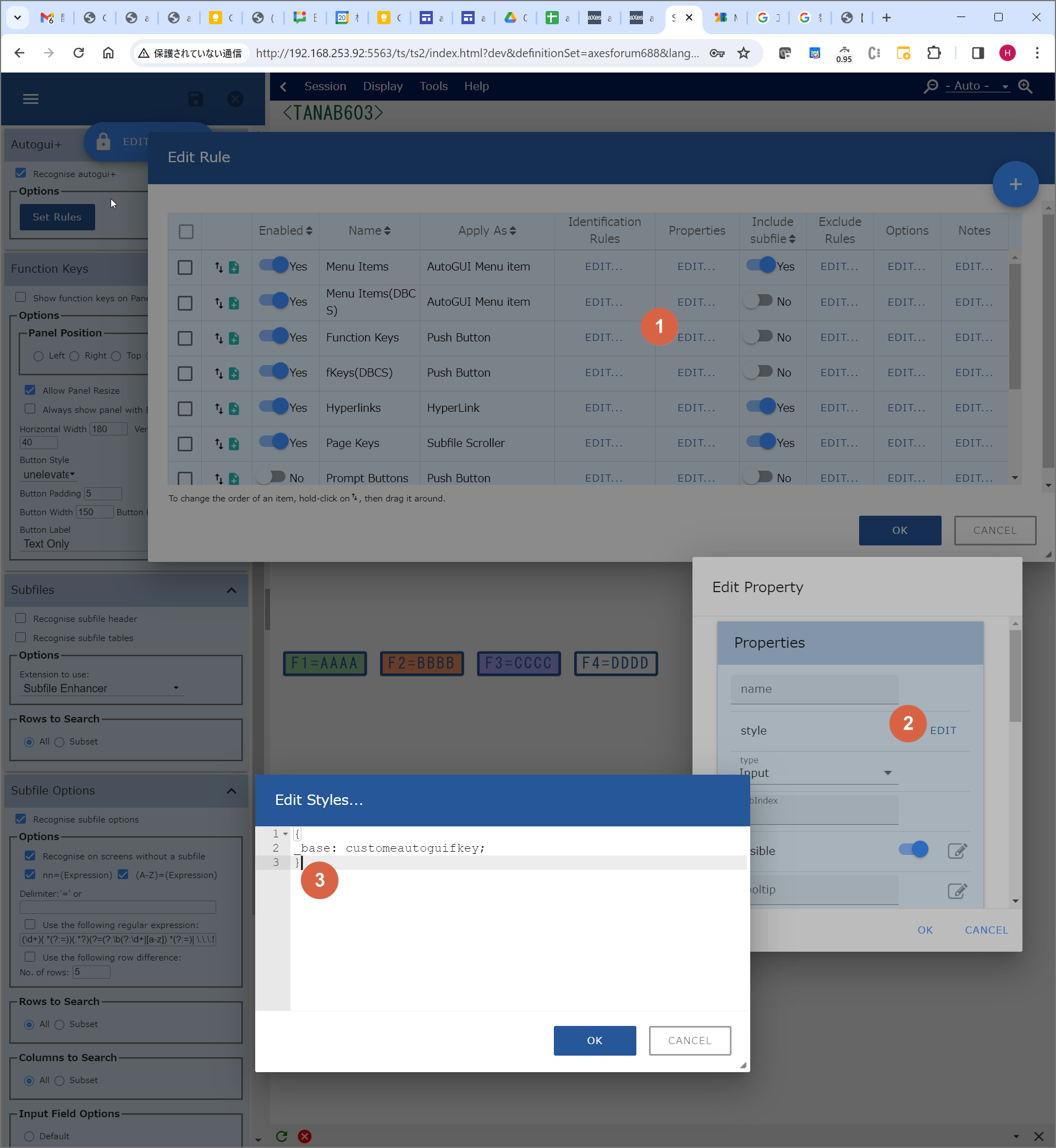Click the blue plus add-rule button
1056x1148 pixels.
click(1015, 185)
